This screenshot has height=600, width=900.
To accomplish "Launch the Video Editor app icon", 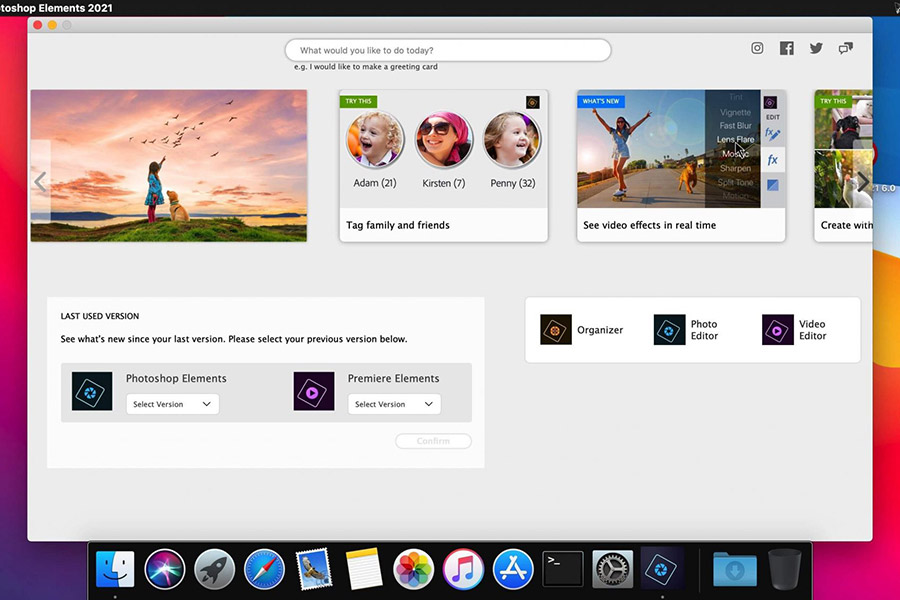I will tap(778, 330).
